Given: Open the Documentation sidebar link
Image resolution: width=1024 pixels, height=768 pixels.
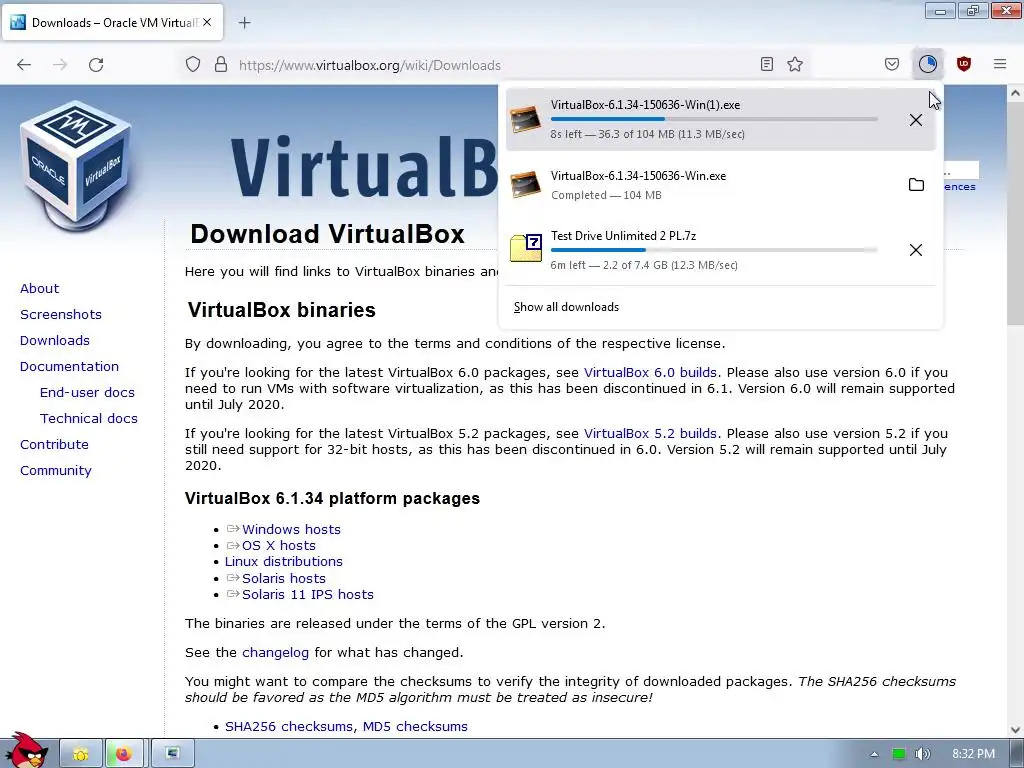Looking at the screenshot, I should click(69, 366).
